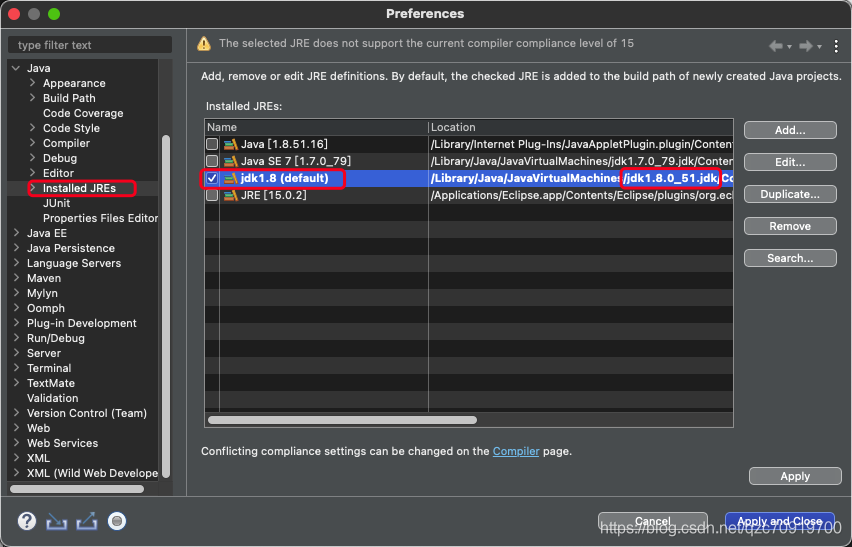Expand the Appearance node
This screenshot has width=852, height=547.
(x=33, y=83)
